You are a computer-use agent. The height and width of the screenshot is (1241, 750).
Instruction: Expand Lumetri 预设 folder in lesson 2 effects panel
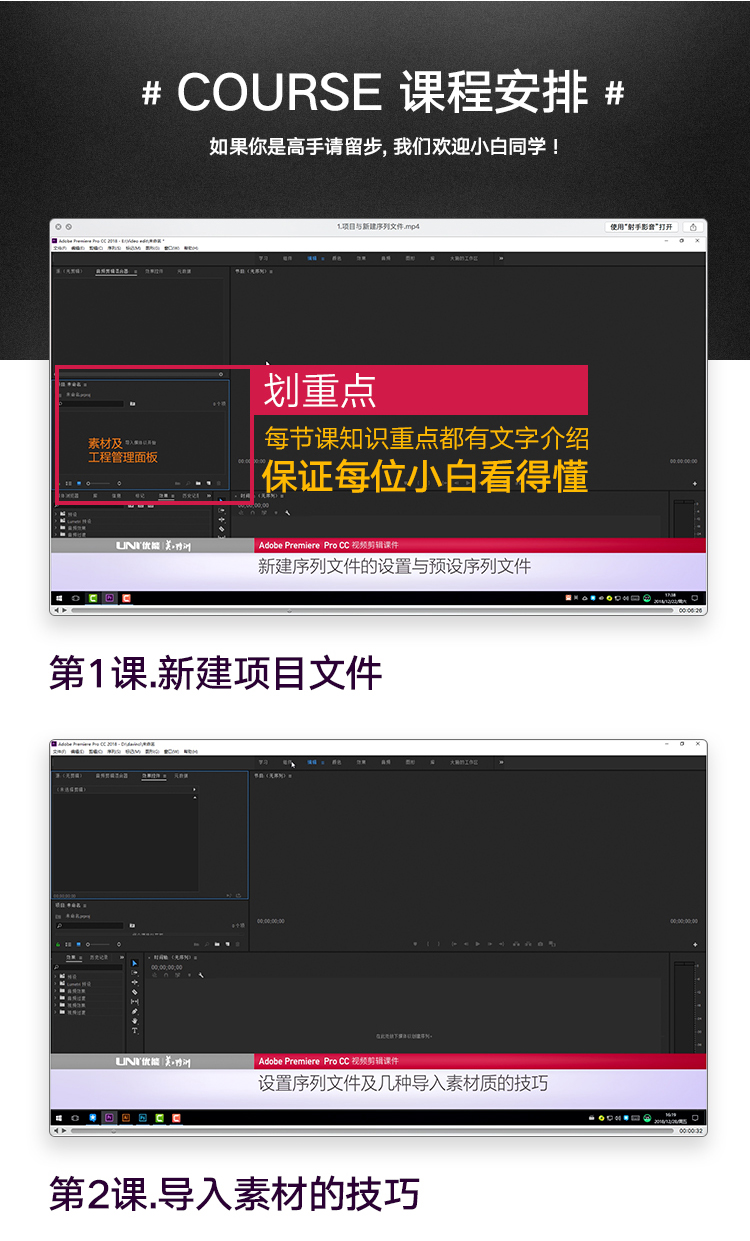tap(56, 984)
